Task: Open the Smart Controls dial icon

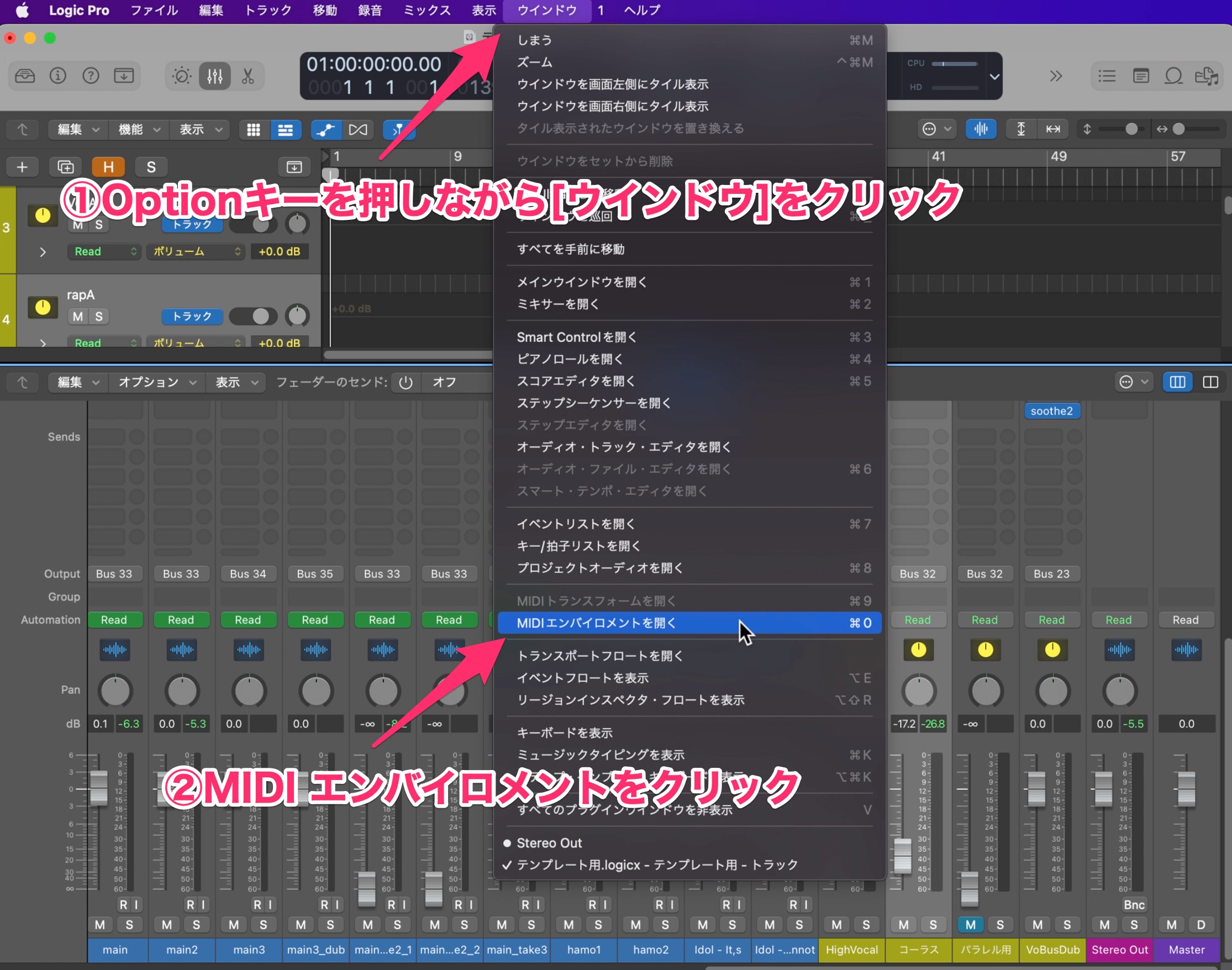Action: coord(182,76)
